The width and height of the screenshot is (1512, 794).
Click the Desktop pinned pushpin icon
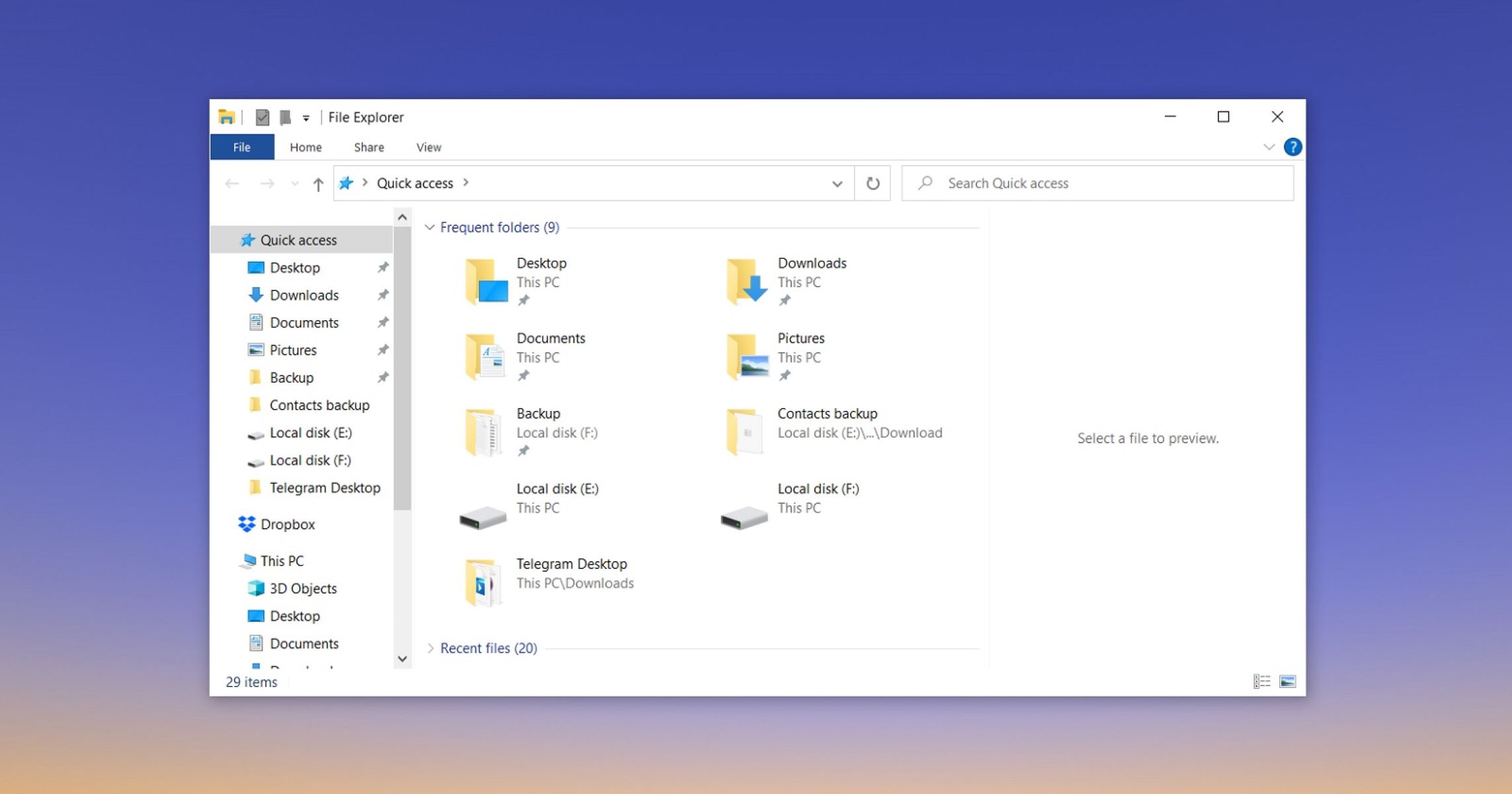[x=523, y=299]
